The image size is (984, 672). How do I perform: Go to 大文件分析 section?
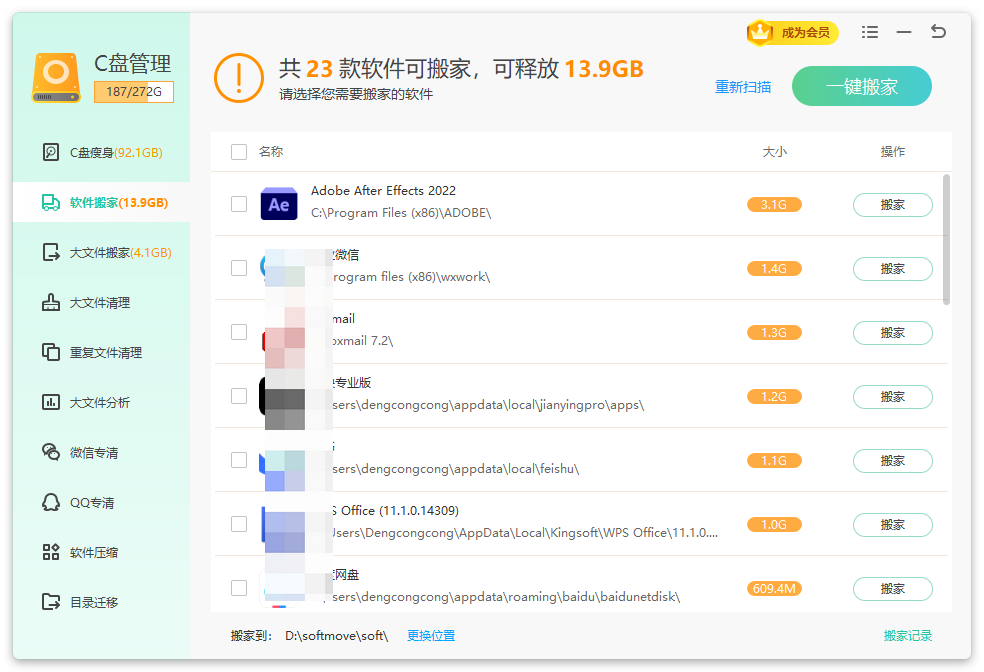coord(101,402)
